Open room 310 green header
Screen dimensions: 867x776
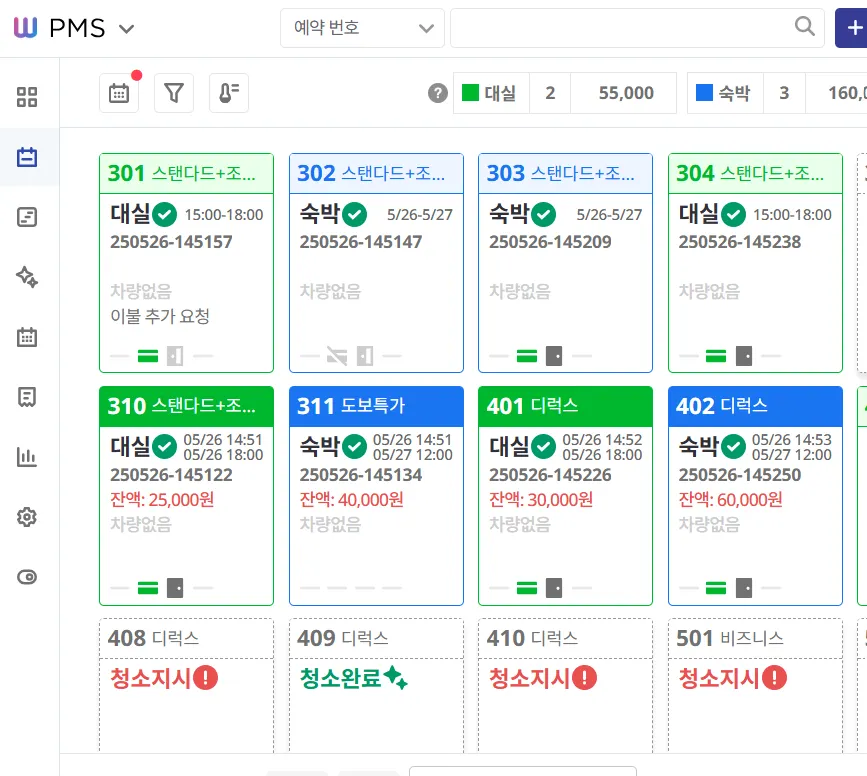pyautogui.click(x=186, y=407)
